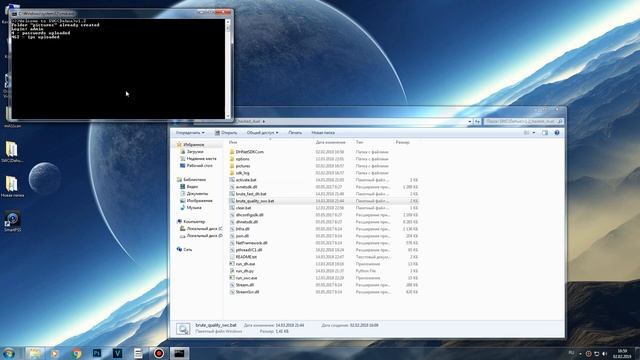Screen dimensions: 640x360
Task: Click the Печать toolbar button
Action: point(295,133)
